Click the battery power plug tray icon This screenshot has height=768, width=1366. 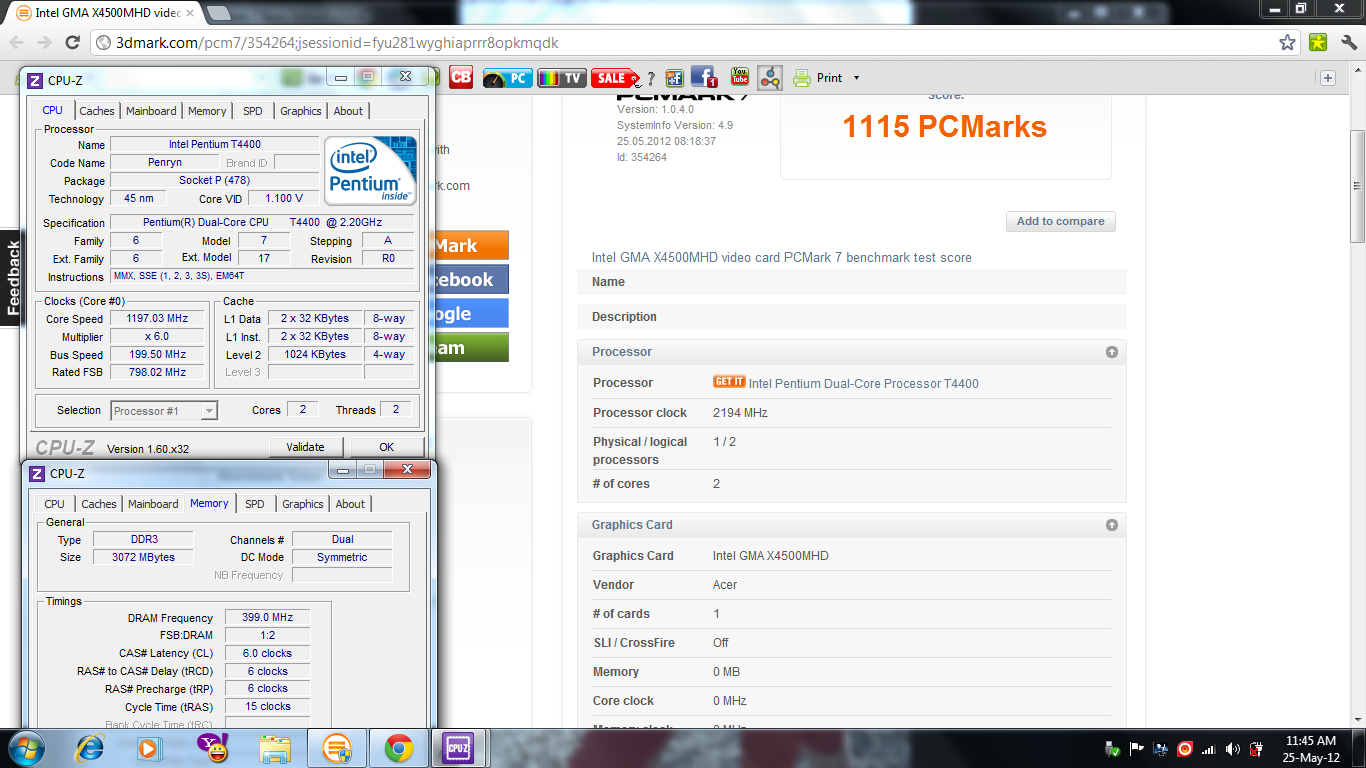click(1256, 749)
